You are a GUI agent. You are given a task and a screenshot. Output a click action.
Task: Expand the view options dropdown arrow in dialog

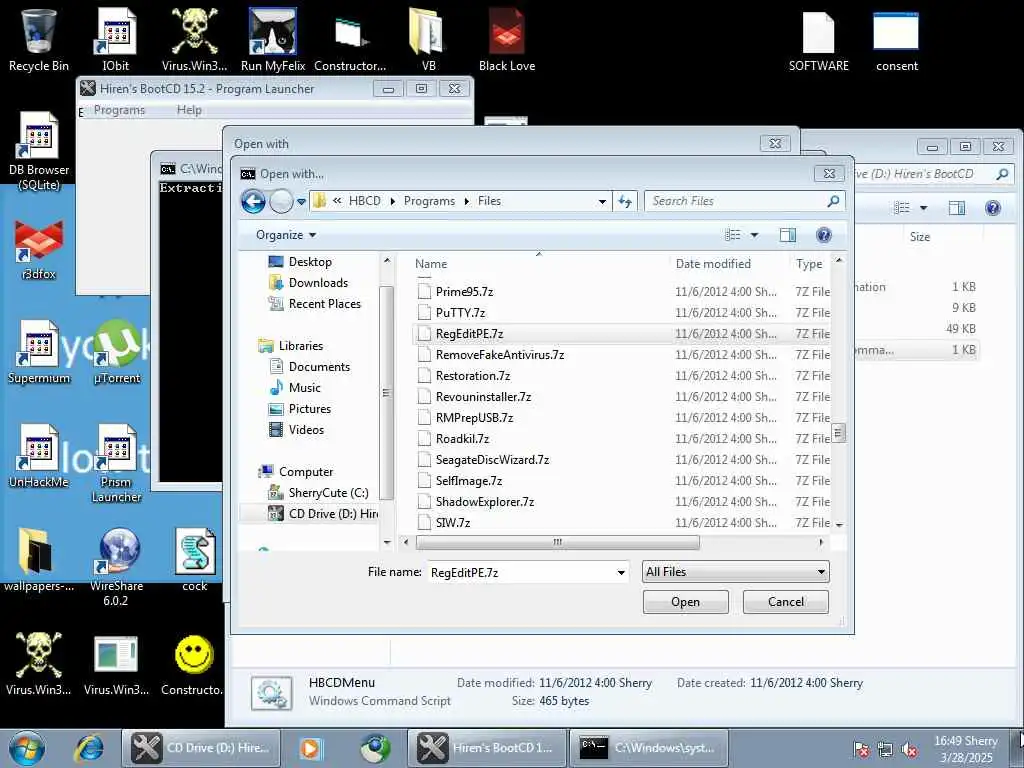(x=754, y=235)
